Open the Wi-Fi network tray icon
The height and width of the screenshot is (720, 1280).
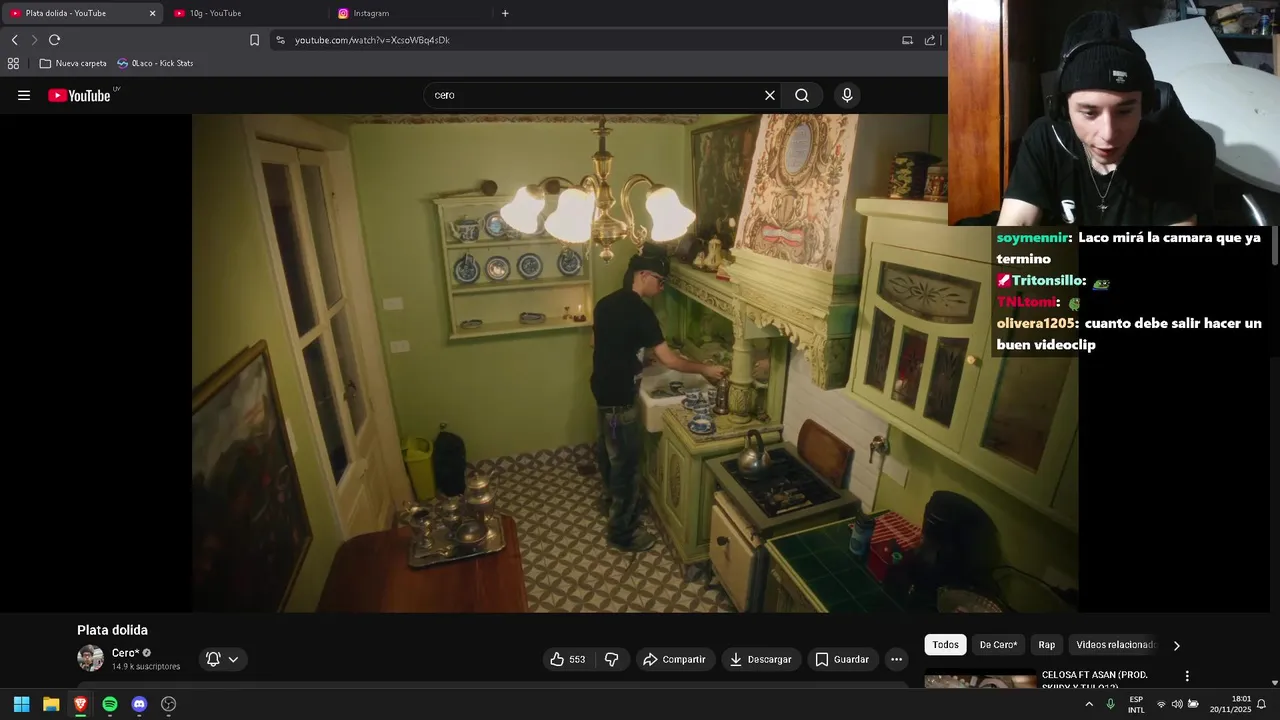pyautogui.click(x=1161, y=704)
